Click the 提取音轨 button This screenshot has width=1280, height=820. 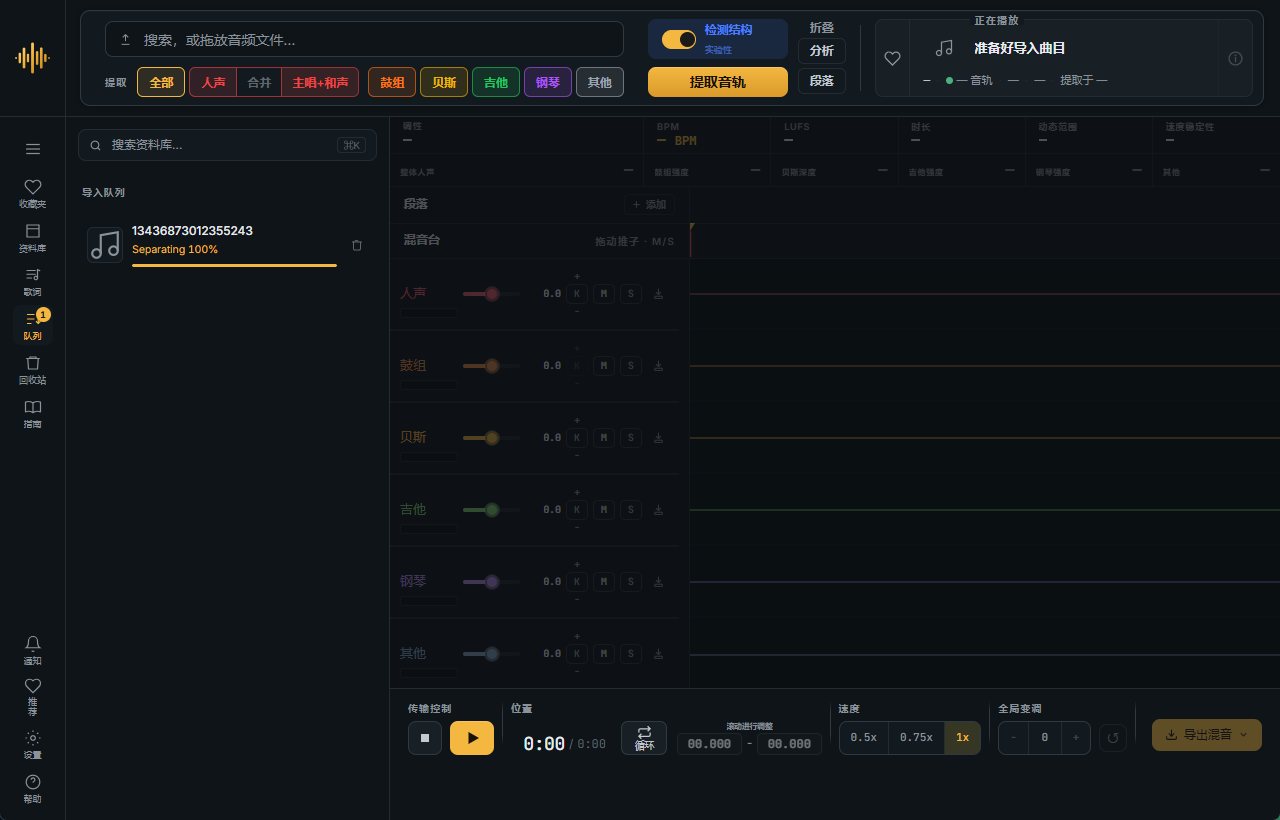click(718, 82)
